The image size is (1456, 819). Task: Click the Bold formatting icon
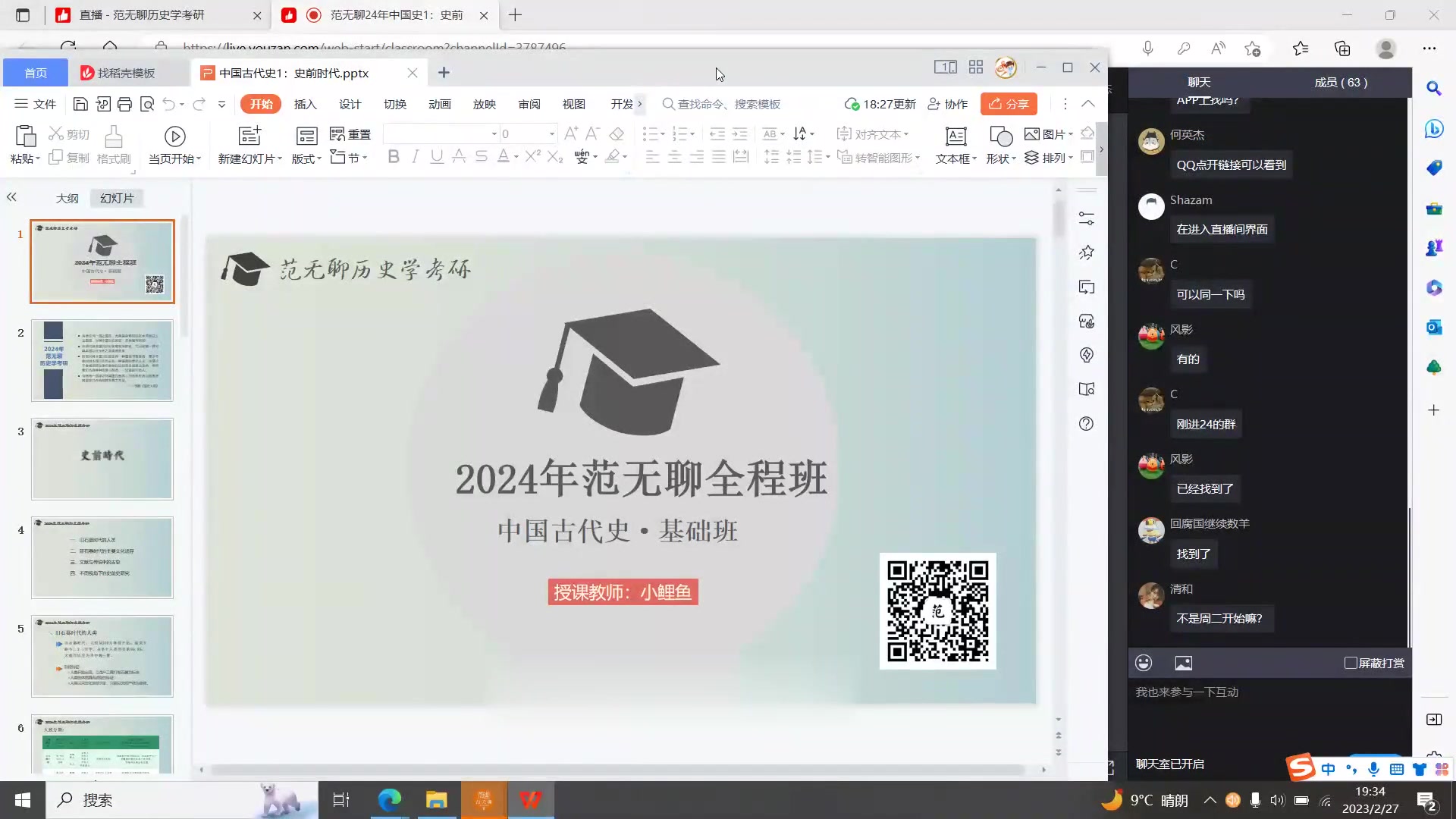tap(393, 156)
